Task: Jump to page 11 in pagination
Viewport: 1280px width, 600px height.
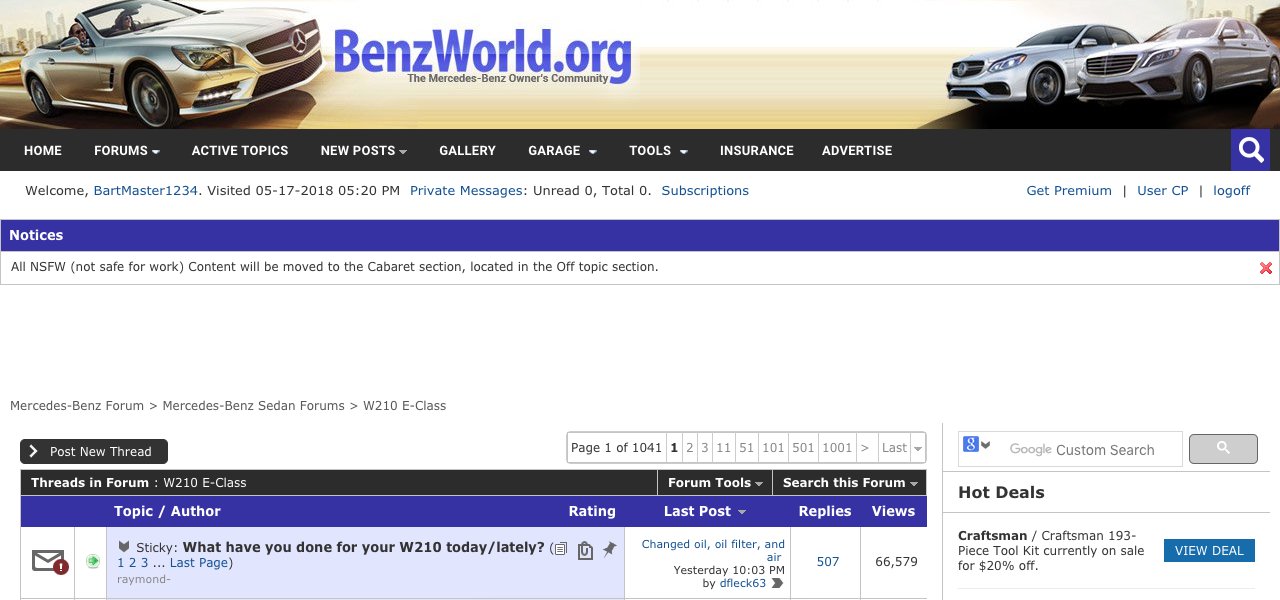Action: (723, 447)
